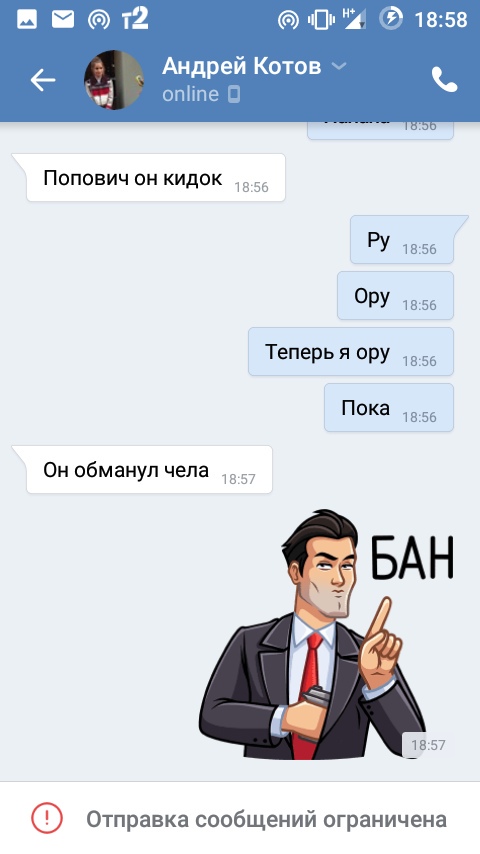
Task: Start a voice call with Андрей Котов
Action: pyautogui.click(x=445, y=80)
